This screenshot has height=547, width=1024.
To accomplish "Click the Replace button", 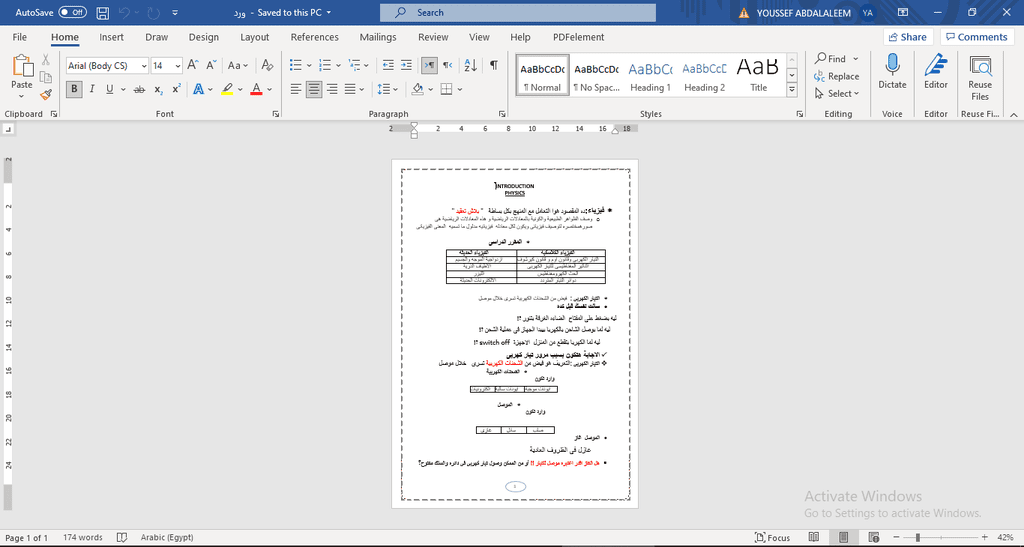I will (x=837, y=76).
